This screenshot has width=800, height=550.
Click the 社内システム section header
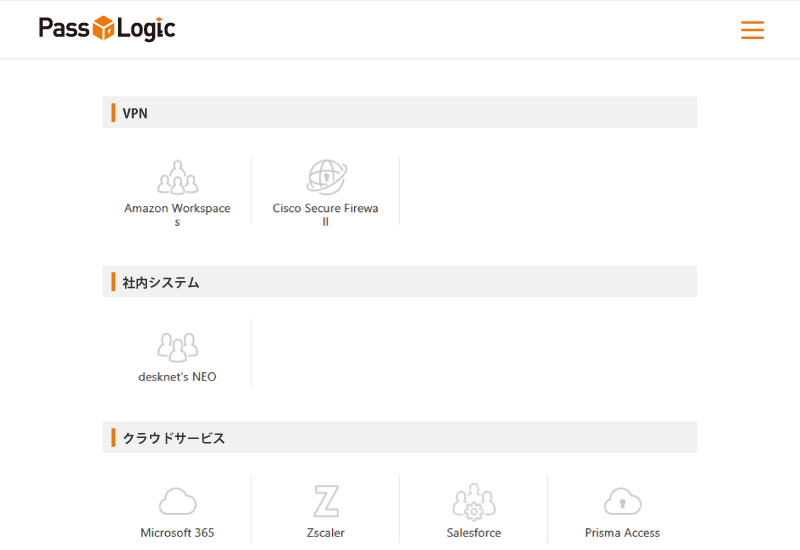[x=161, y=282]
